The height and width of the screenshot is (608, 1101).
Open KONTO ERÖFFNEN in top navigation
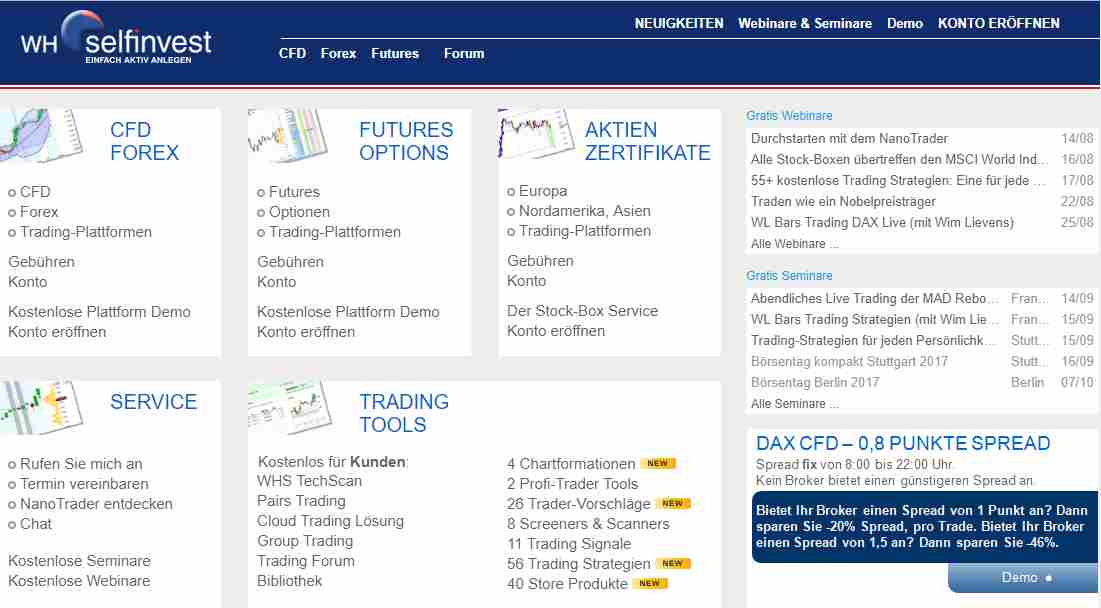click(998, 23)
